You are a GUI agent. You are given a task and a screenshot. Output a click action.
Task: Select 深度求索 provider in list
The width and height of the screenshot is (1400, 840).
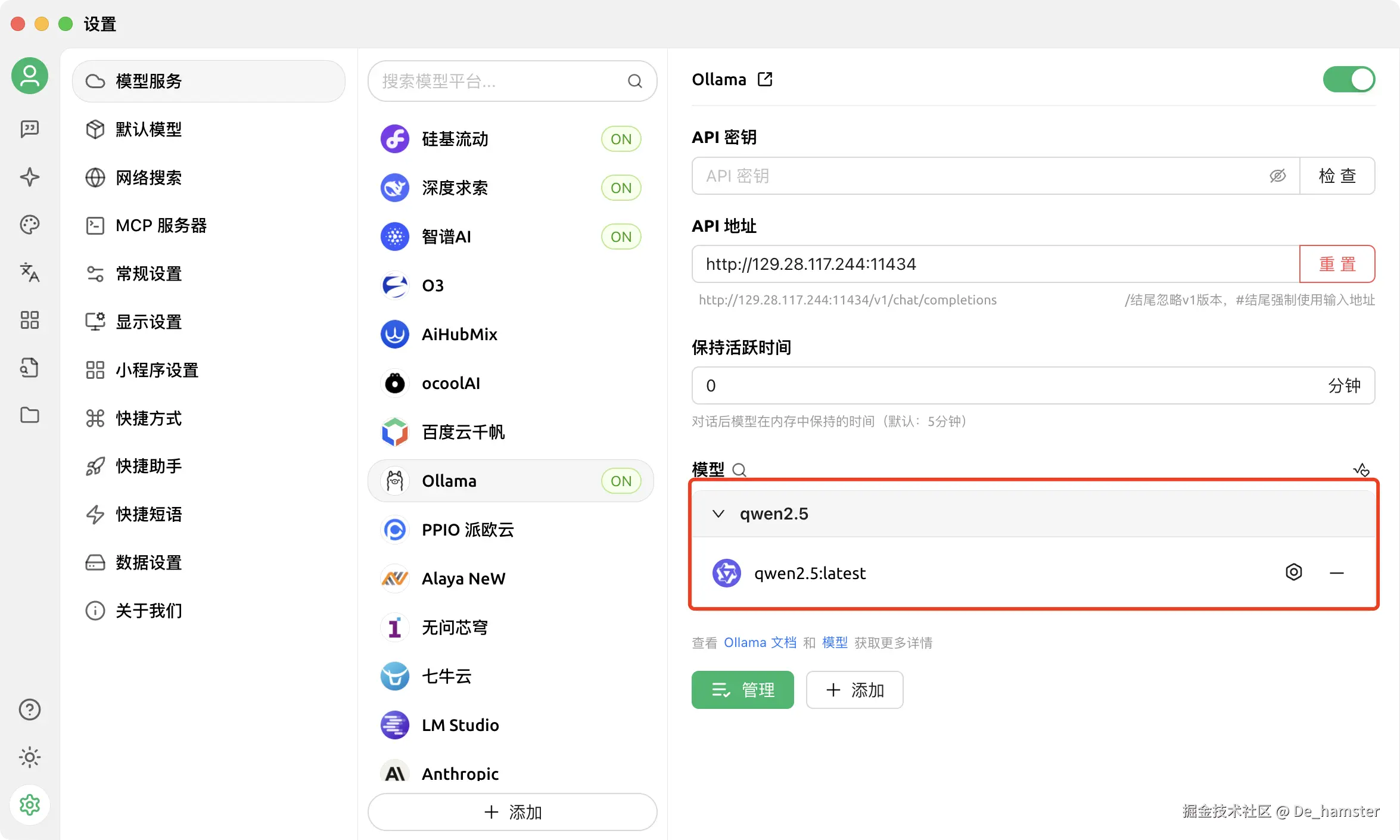pyautogui.click(x=455, y=188)
